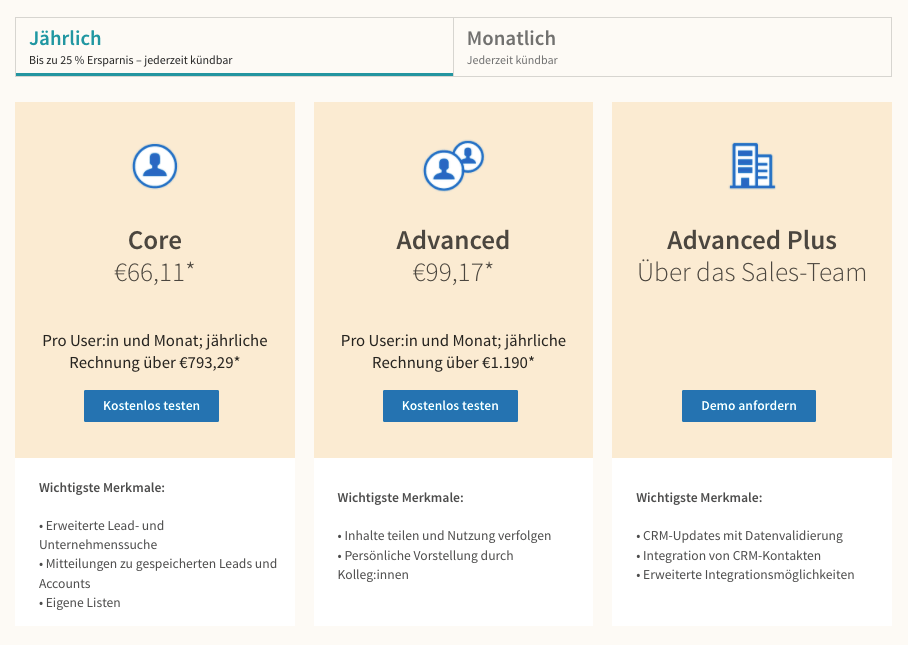The width and height of the screenshot is (908, 645).
Task: Click the Über das Sales-Team subtitle
Action: (x=750, y=269)
